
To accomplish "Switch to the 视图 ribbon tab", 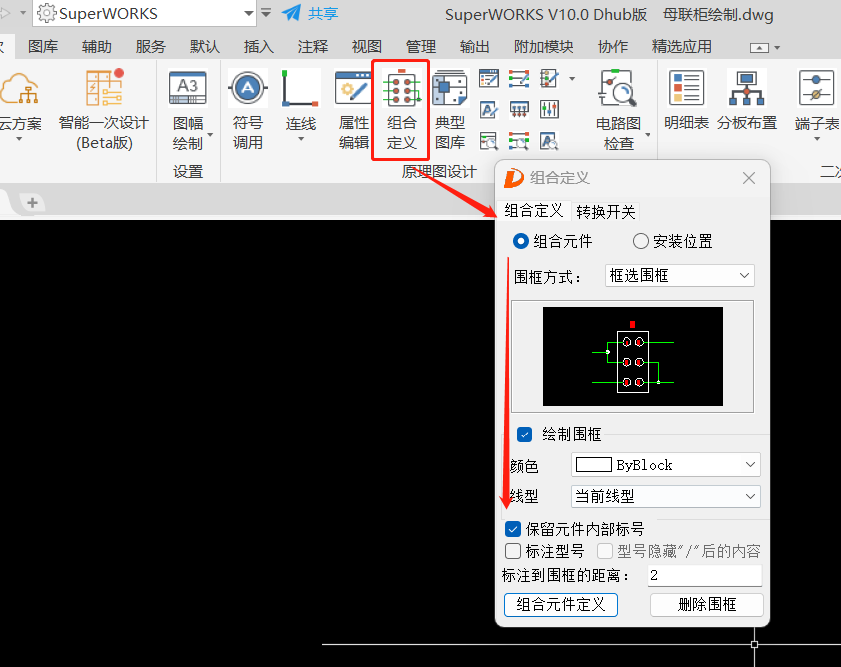I will tap(366, 47).
